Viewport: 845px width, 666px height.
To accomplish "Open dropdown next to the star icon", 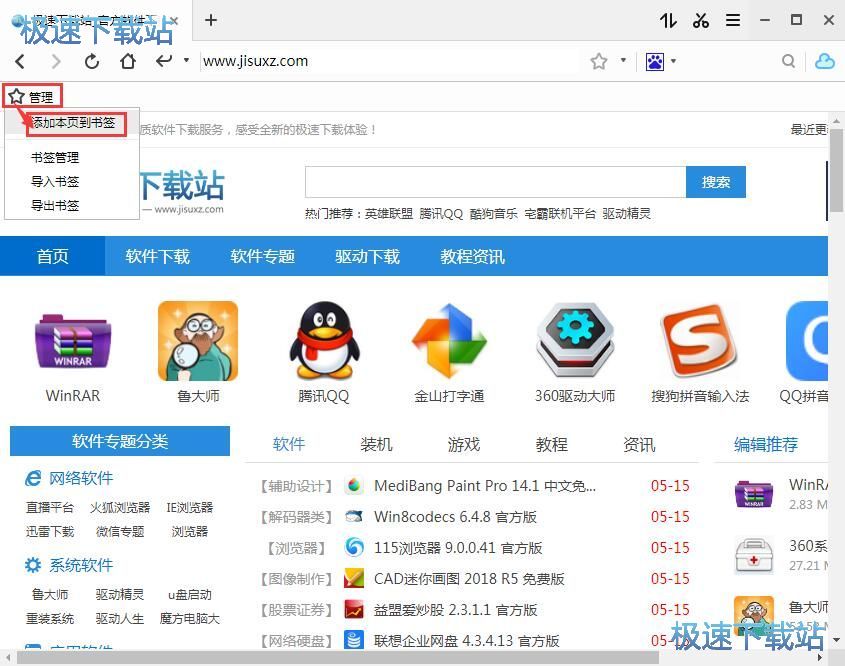I will pos(623,60).
